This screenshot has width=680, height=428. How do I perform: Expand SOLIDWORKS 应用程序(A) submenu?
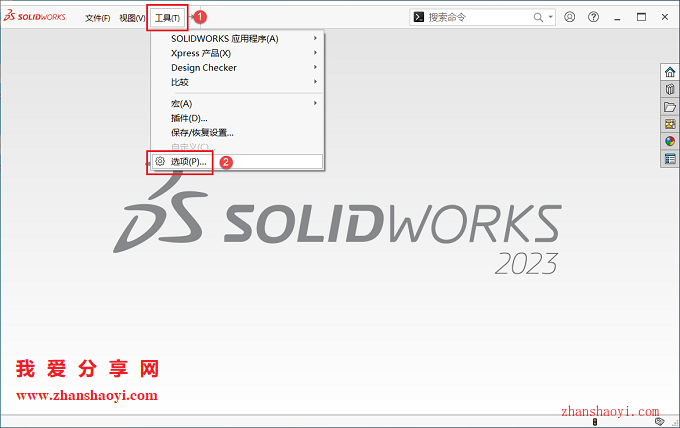(237, 39)
